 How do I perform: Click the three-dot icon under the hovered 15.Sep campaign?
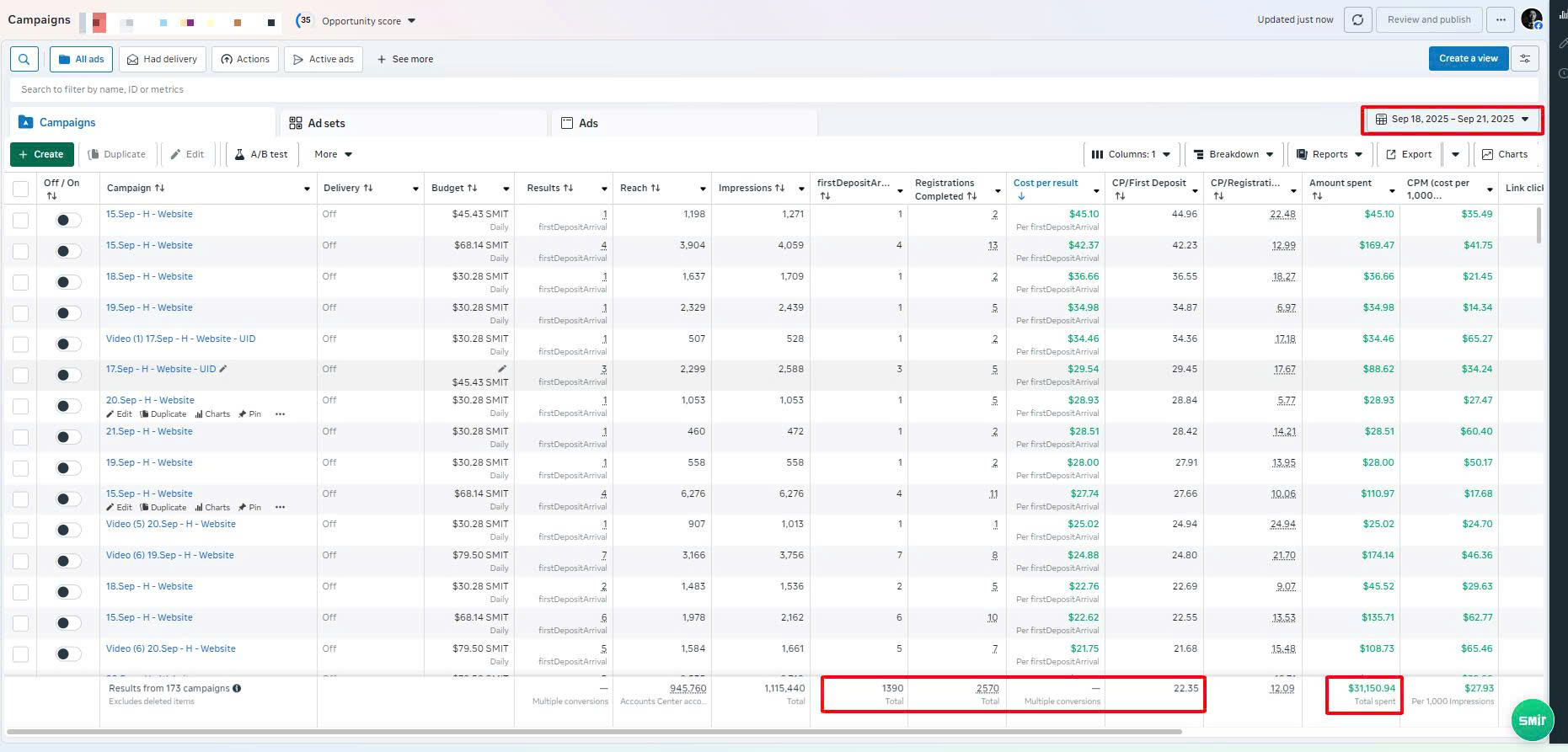tap(281, 508)
